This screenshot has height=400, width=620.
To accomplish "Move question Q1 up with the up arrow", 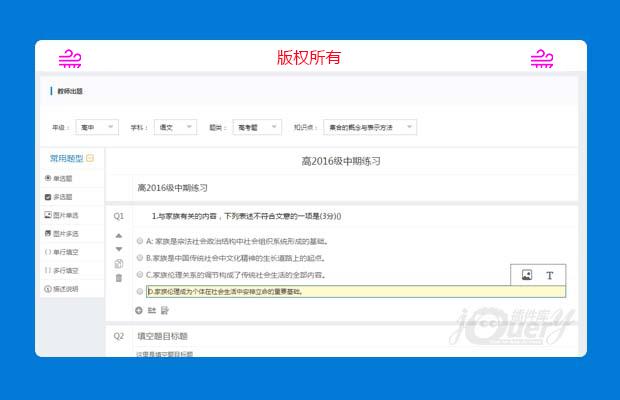I will tap(119, 236).
